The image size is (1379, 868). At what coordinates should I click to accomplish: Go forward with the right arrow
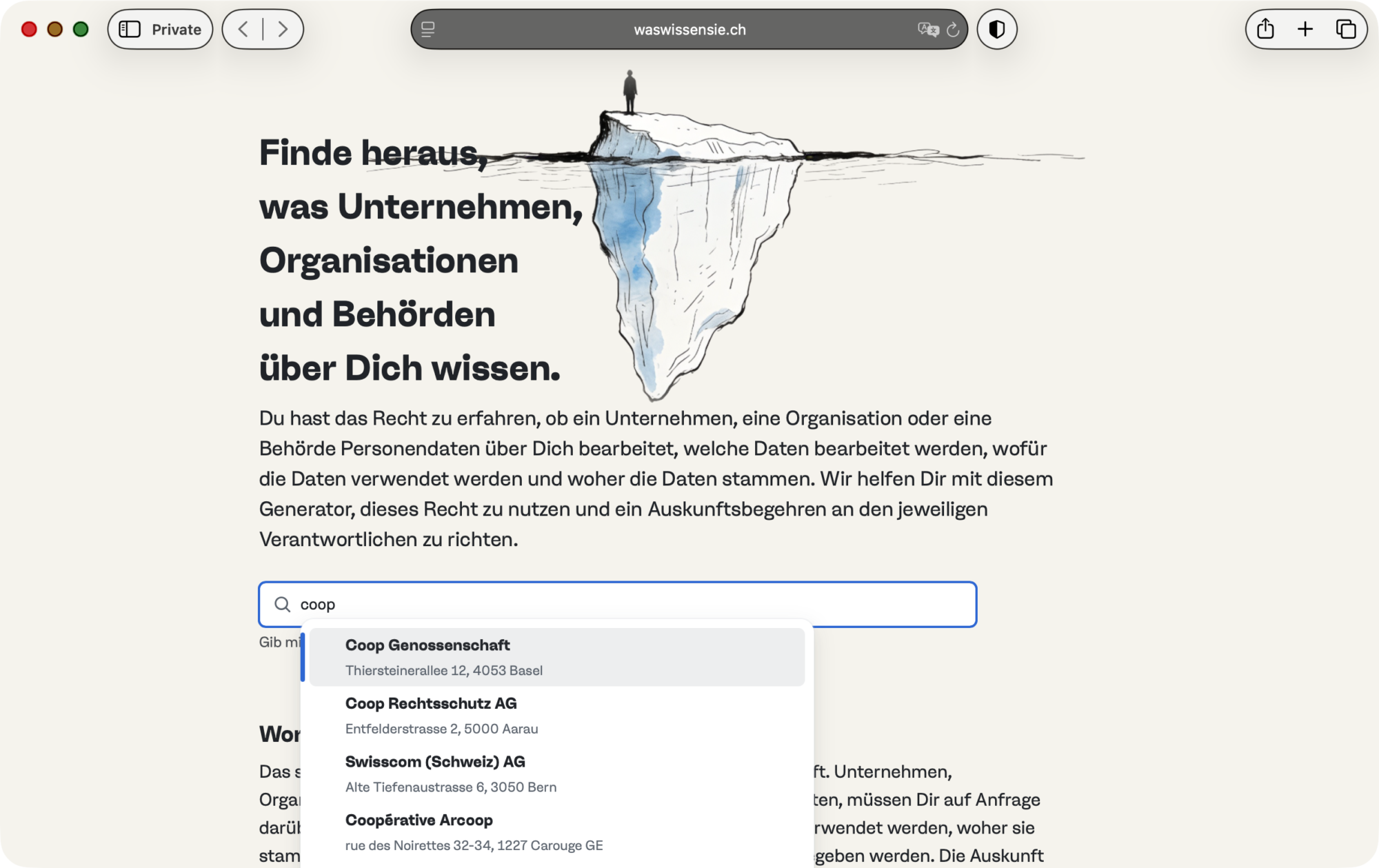(283, 29)
